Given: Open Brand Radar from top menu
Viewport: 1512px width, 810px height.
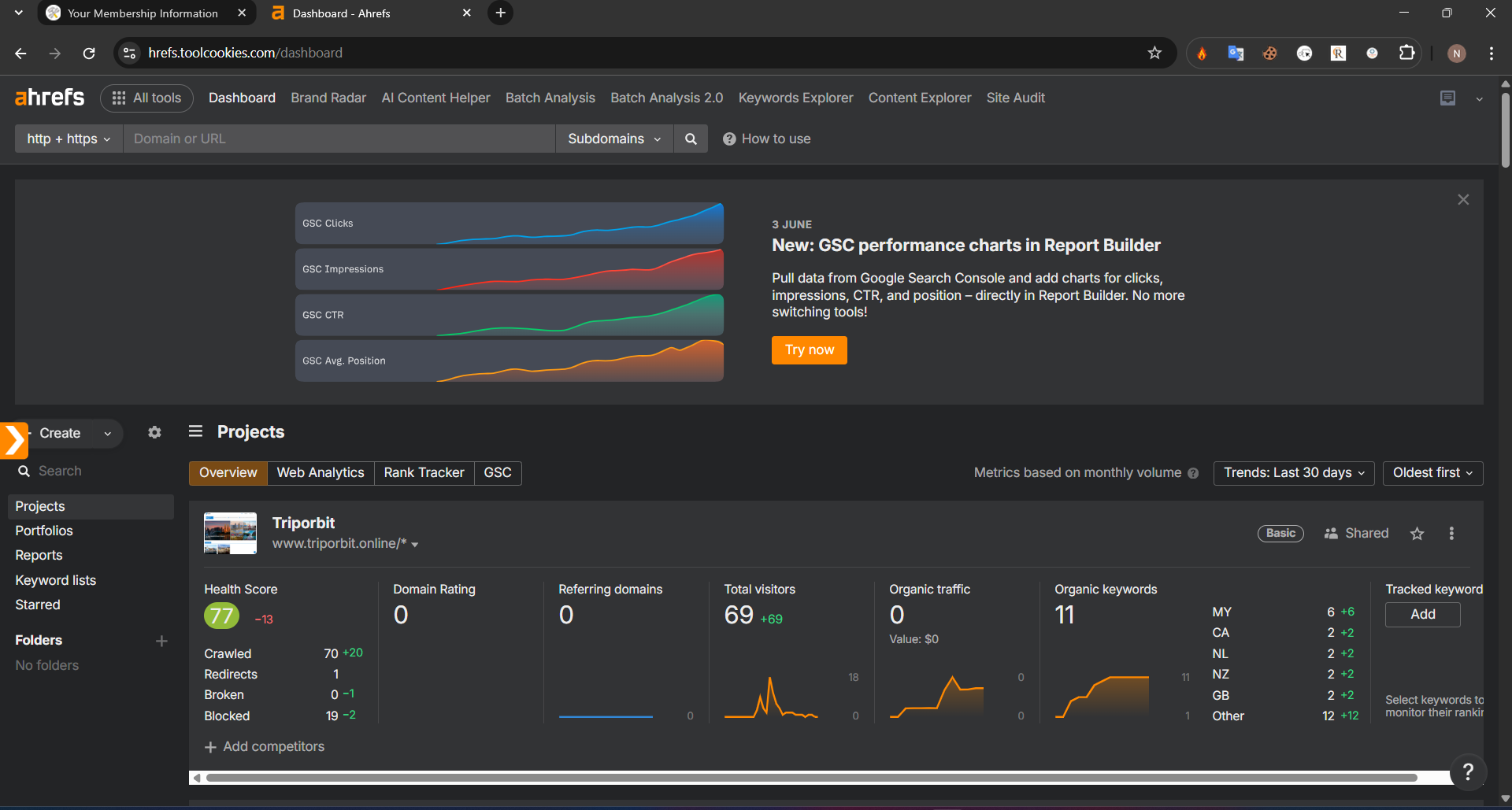Looking at the screenshot, I should (328, 98).
